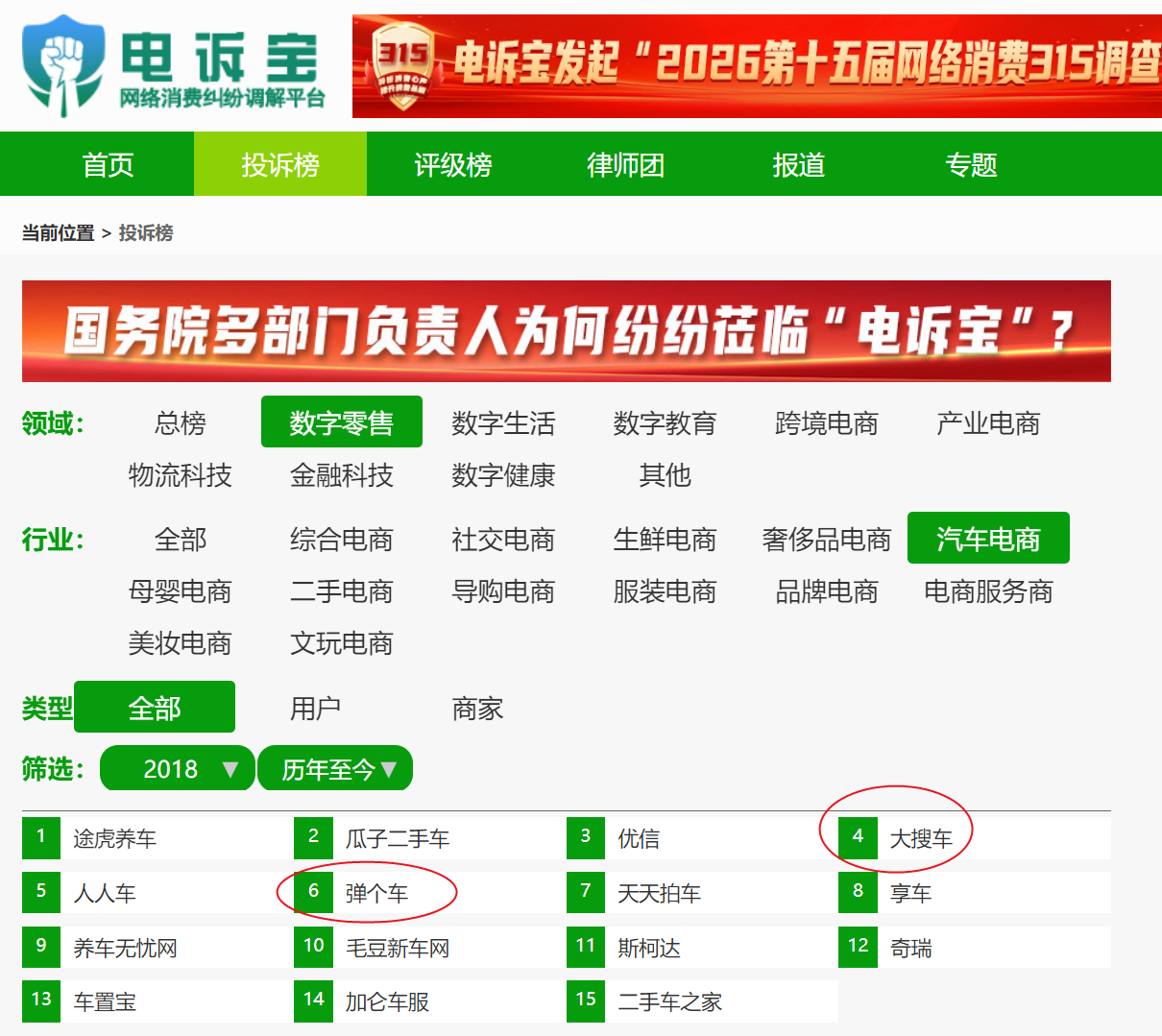The height and width of the screenshot is (1036, 1162).
Task: Select the 综合电商 industry option
Action: pos(341,540)
